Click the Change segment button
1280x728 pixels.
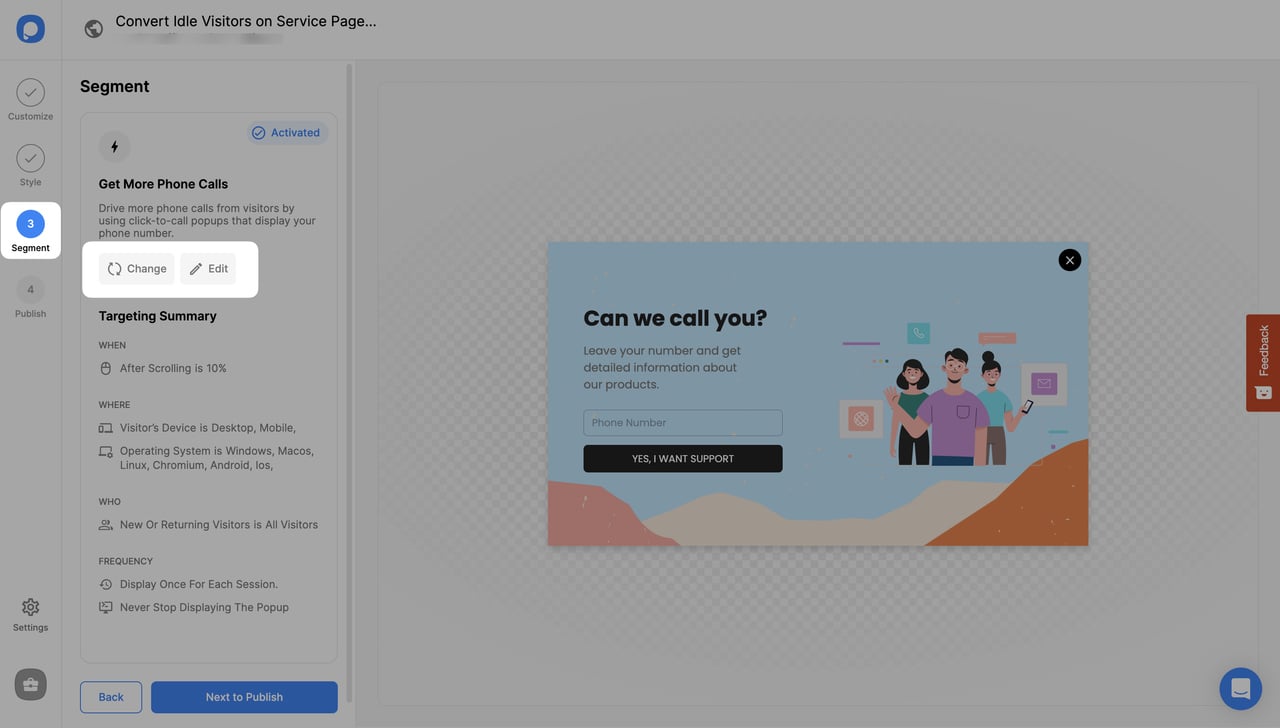(x=136, y=268)
